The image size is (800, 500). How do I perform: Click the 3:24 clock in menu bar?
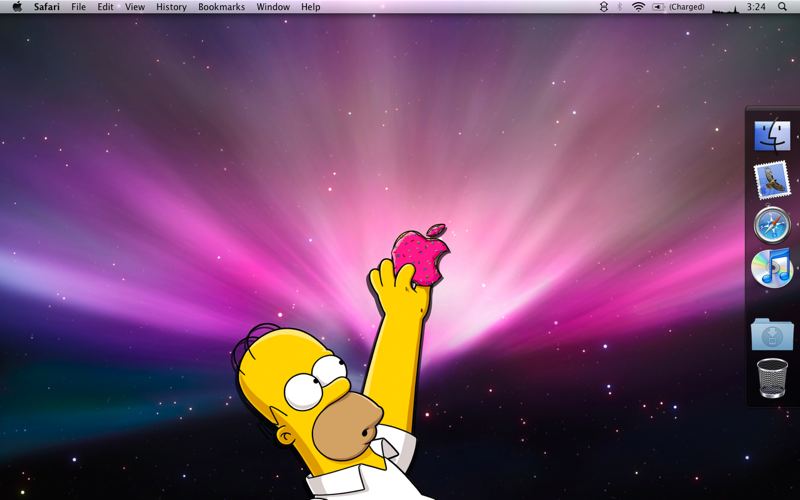(756, 7)
